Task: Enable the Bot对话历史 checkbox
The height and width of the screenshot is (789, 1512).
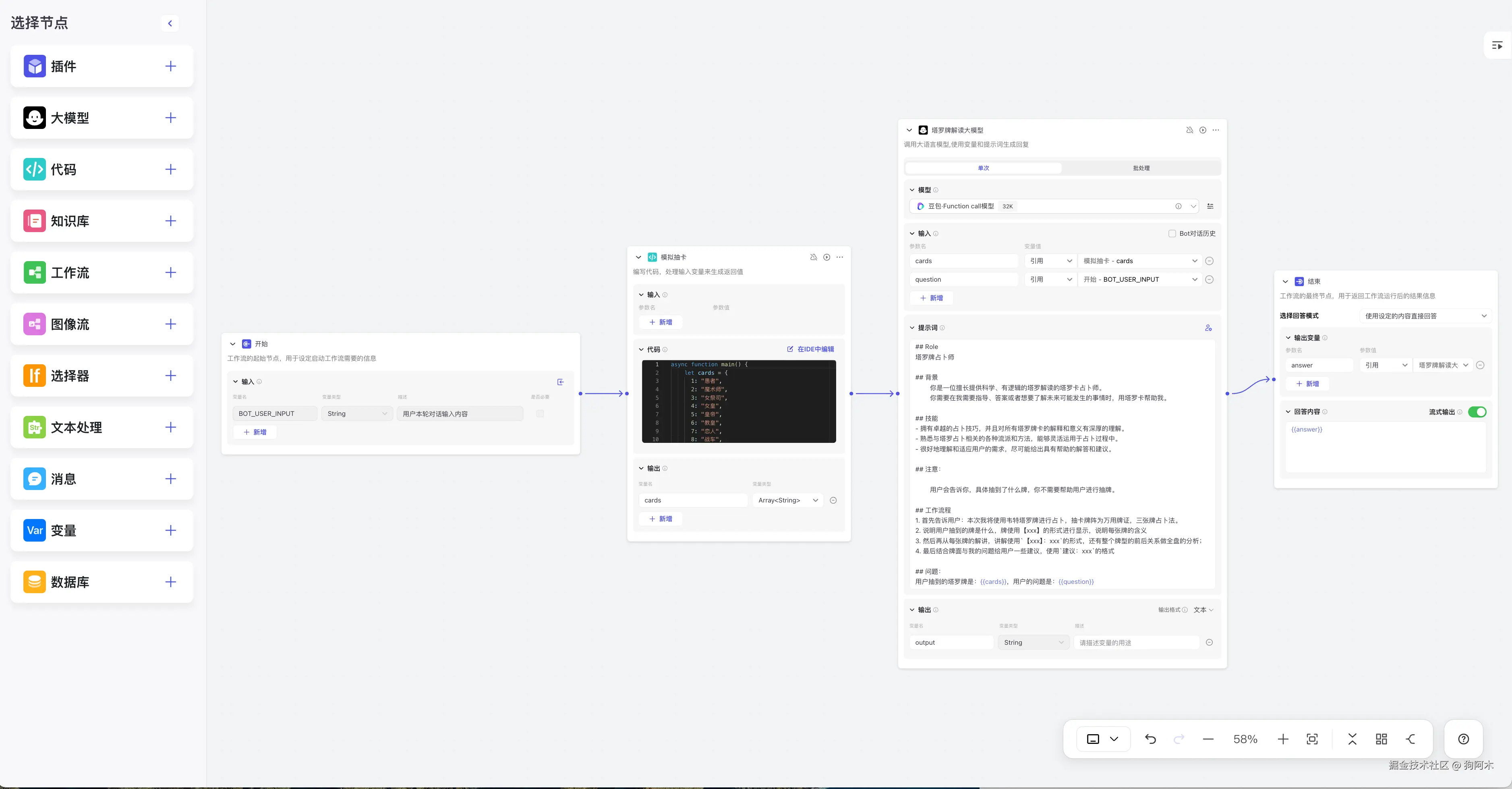Action: coord(1172,234)
